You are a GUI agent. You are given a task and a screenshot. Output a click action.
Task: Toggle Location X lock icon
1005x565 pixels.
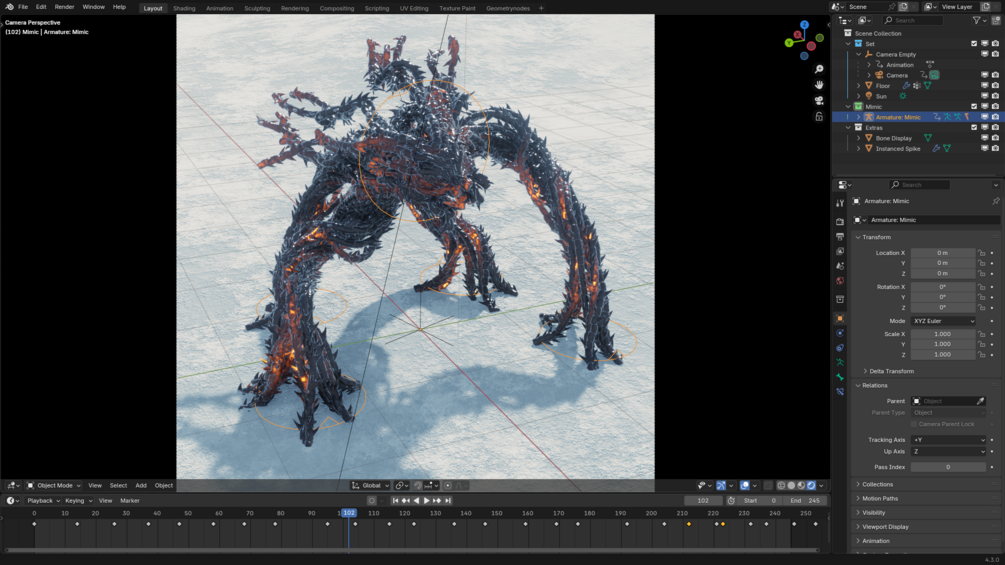point(981,253)
